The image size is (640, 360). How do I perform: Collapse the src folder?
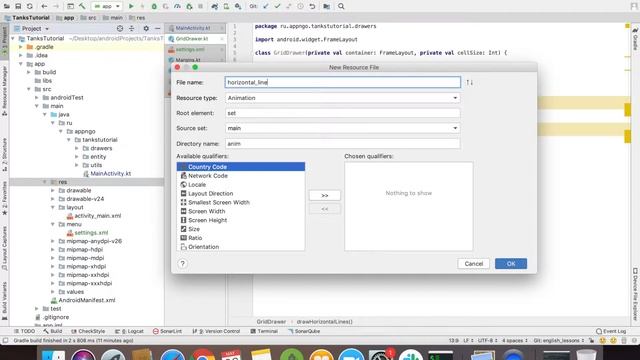click(29, 89)
